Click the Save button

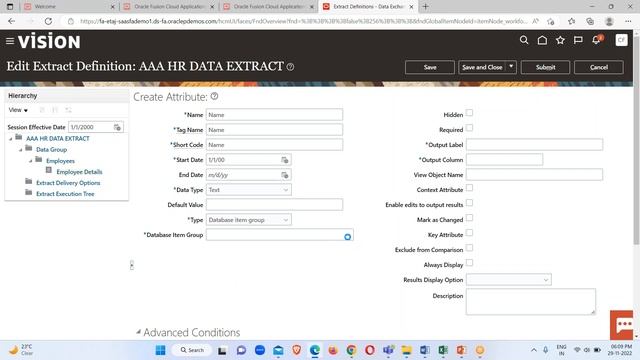(x=430, y=67)
